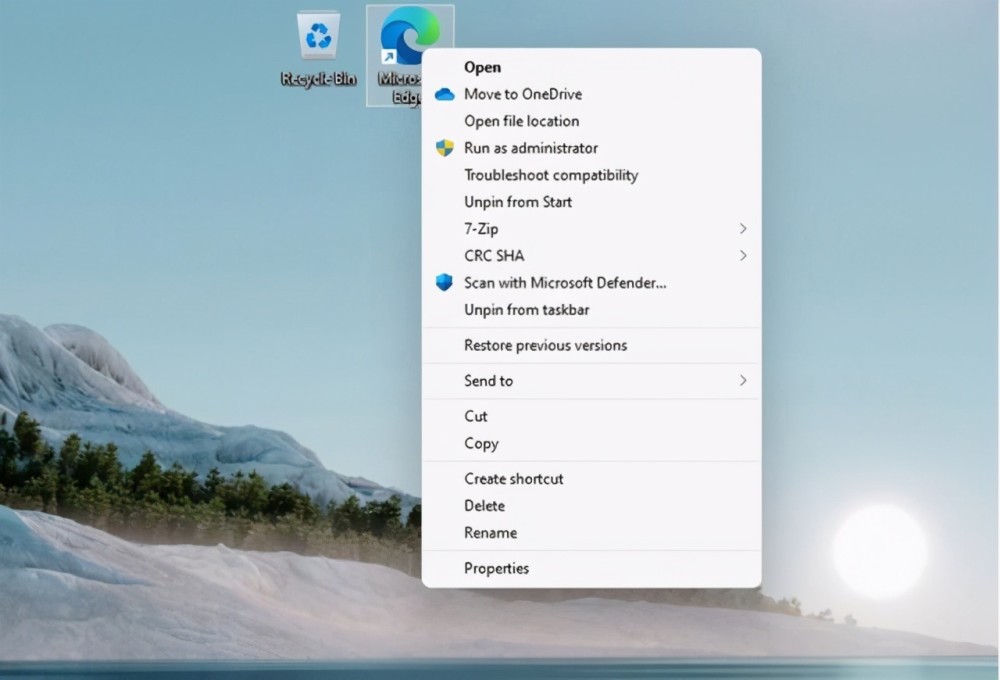This screenshot has width=1000, height=680.
Task: Select Cut in the context menu
Action: pyautogui.click(x=476, y=416)
